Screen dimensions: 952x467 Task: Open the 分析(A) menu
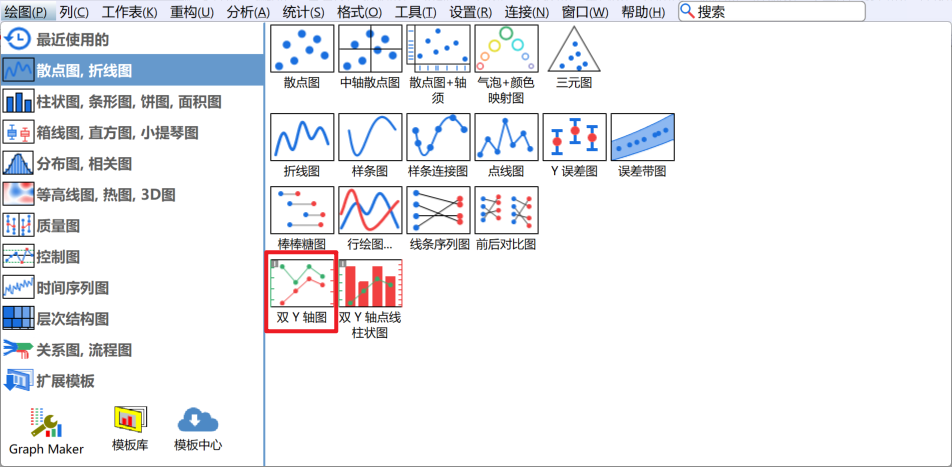(248, 12)
